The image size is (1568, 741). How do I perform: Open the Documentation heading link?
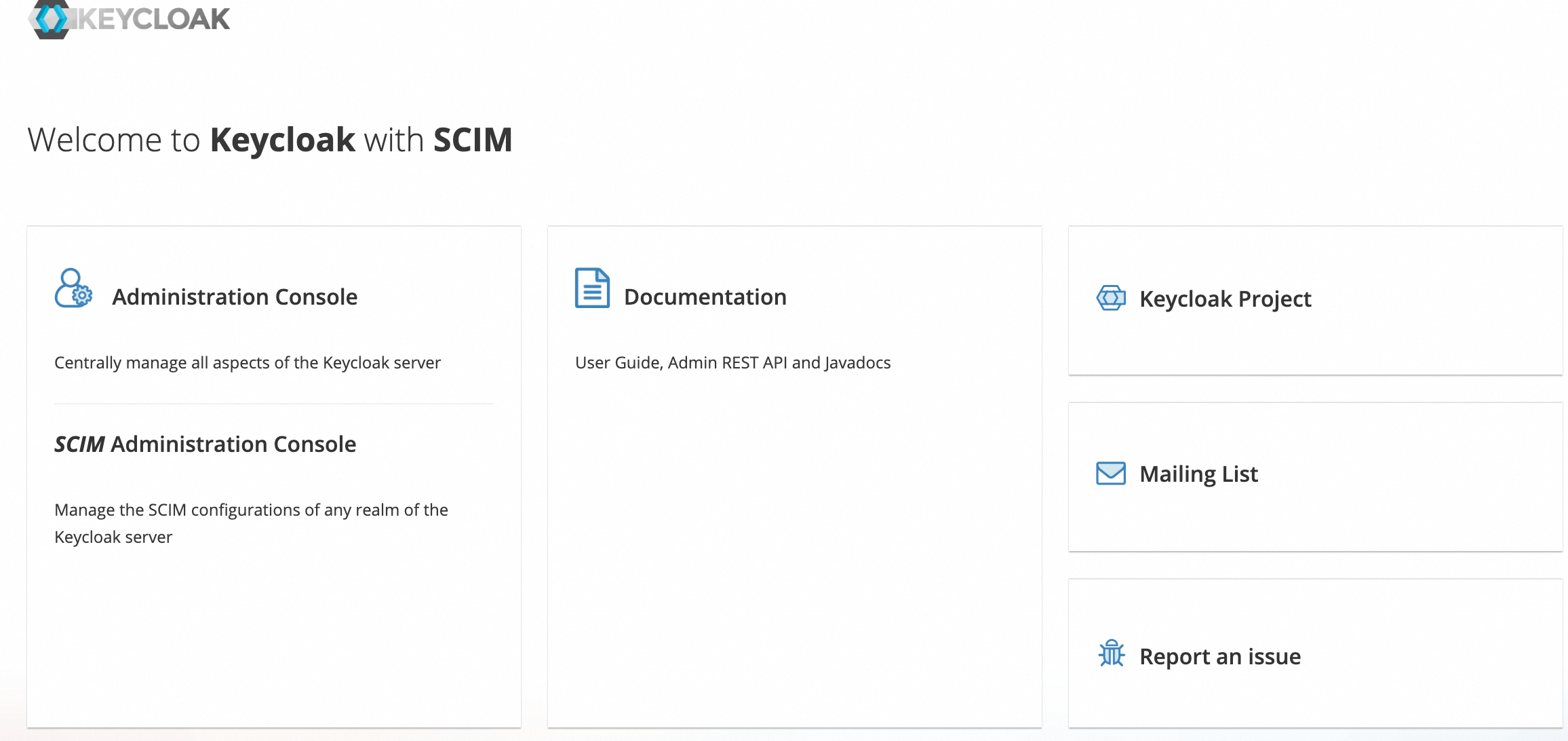(x=705, y=297)
